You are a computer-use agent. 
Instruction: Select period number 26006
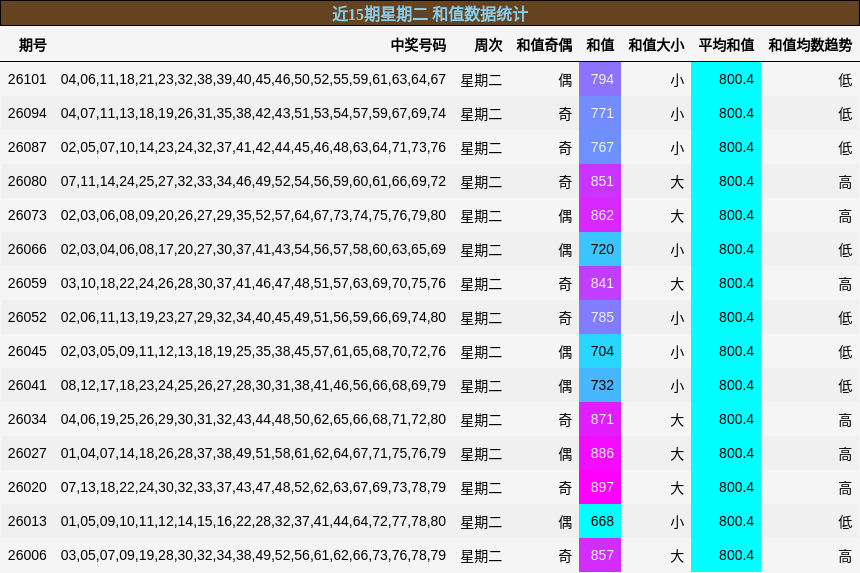point(27,555)
